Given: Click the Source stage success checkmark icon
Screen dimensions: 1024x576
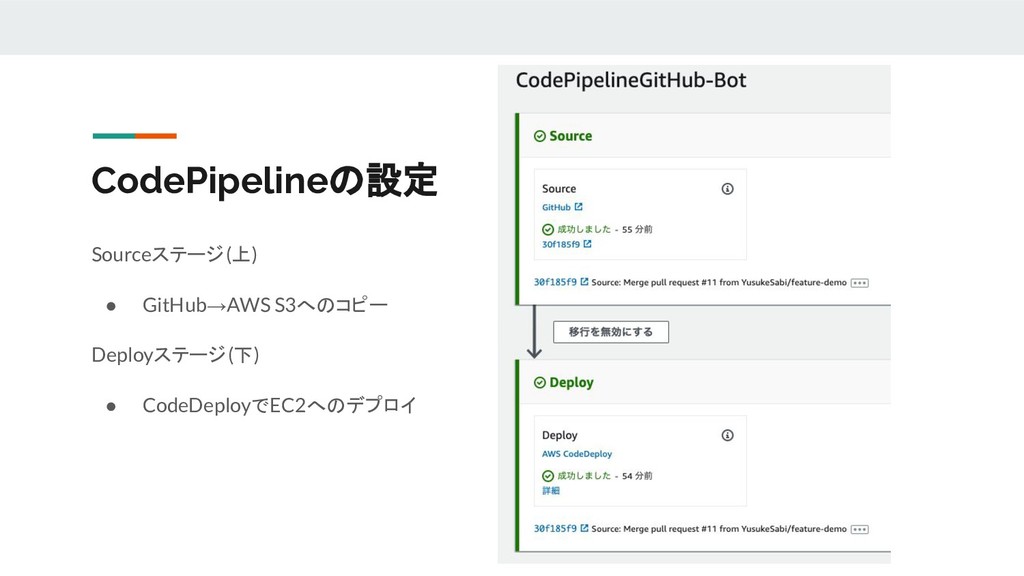Looking at the screenshot, I should pyautogui.click(x=539, y=136).
